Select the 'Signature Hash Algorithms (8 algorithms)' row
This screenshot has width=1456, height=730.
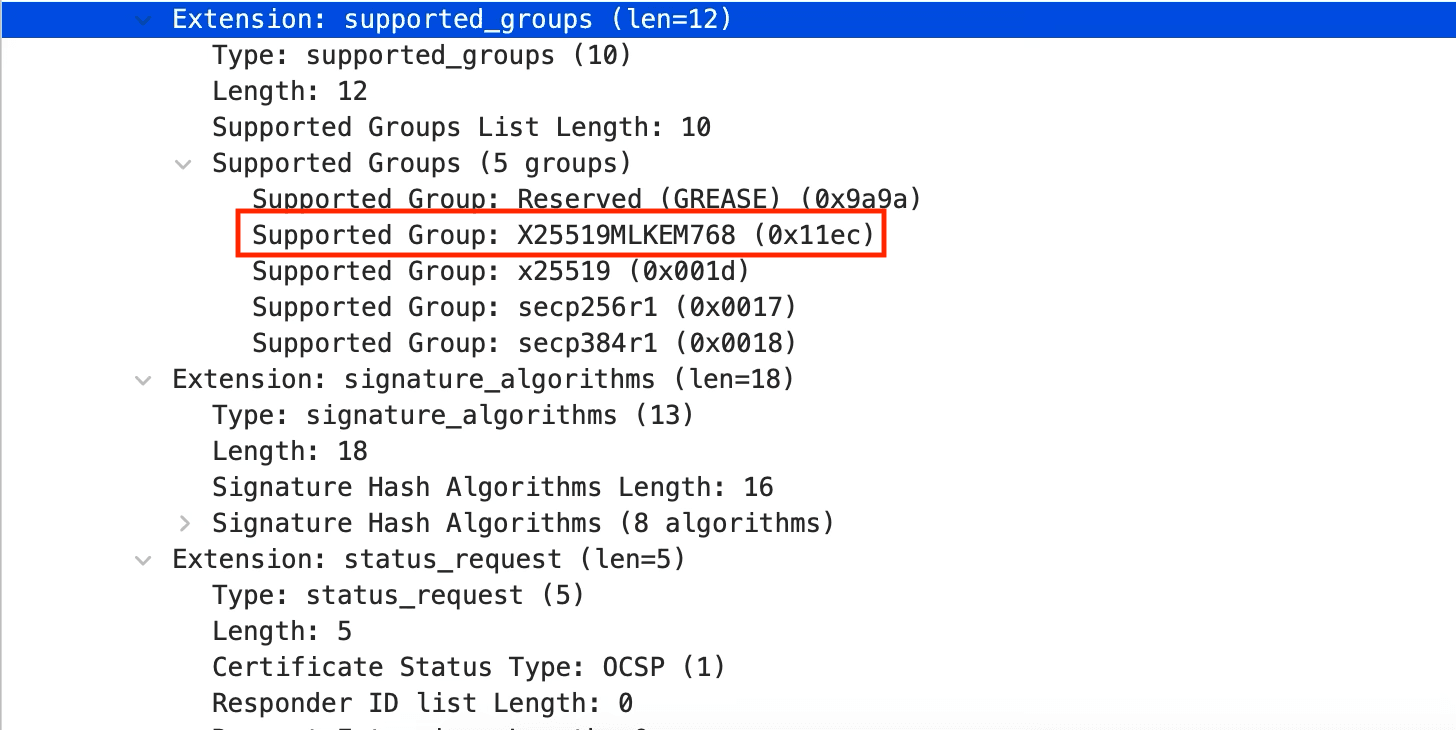tap(728, 524)
